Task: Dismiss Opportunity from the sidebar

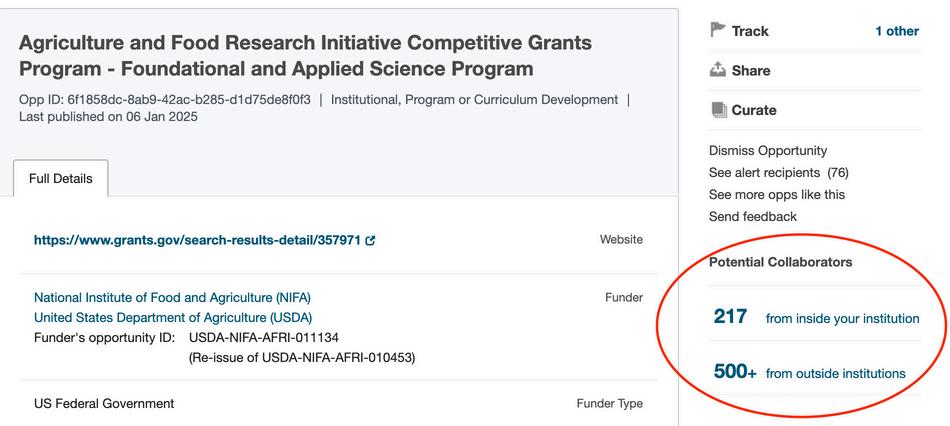Action: click(x=768, y=151)
